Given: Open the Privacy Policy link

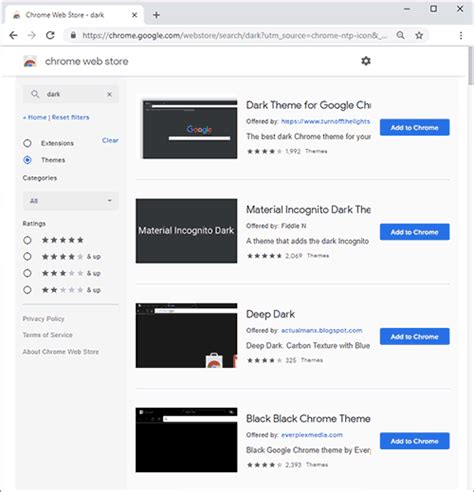Looking at the screenshot, I should [43, 319].
